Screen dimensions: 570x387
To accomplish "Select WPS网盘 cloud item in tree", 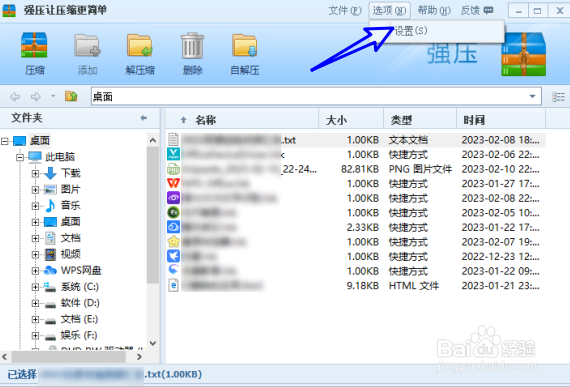I will [81, 271].
